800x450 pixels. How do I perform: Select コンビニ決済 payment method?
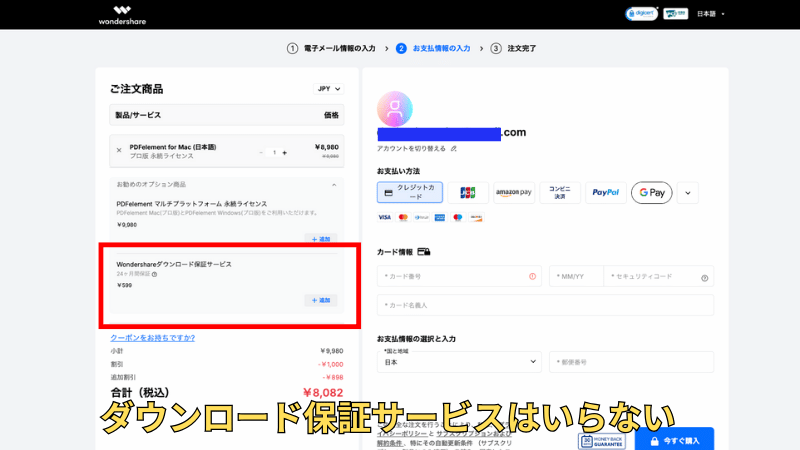[560, 192]
